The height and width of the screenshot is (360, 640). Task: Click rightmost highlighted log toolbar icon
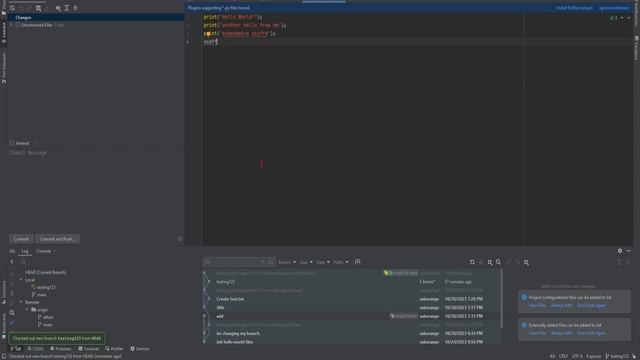(x=527, y=262)
